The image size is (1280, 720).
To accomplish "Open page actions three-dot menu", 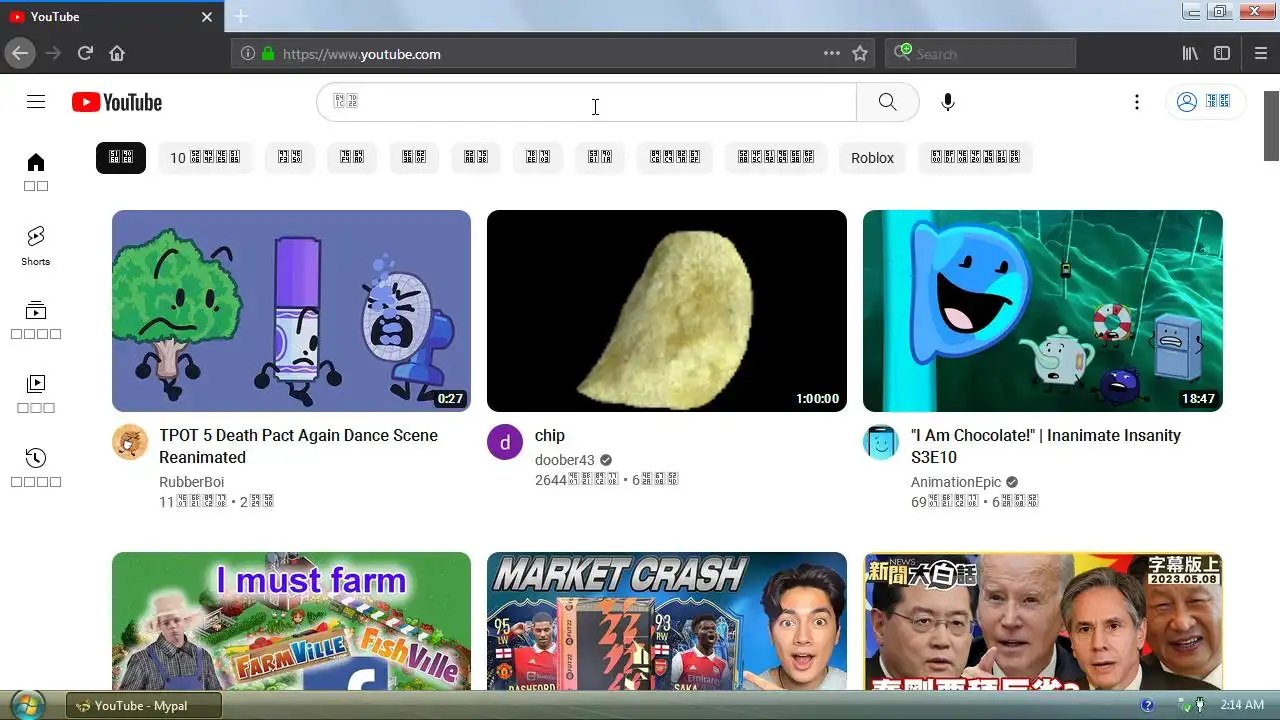I will click(832, 54).
